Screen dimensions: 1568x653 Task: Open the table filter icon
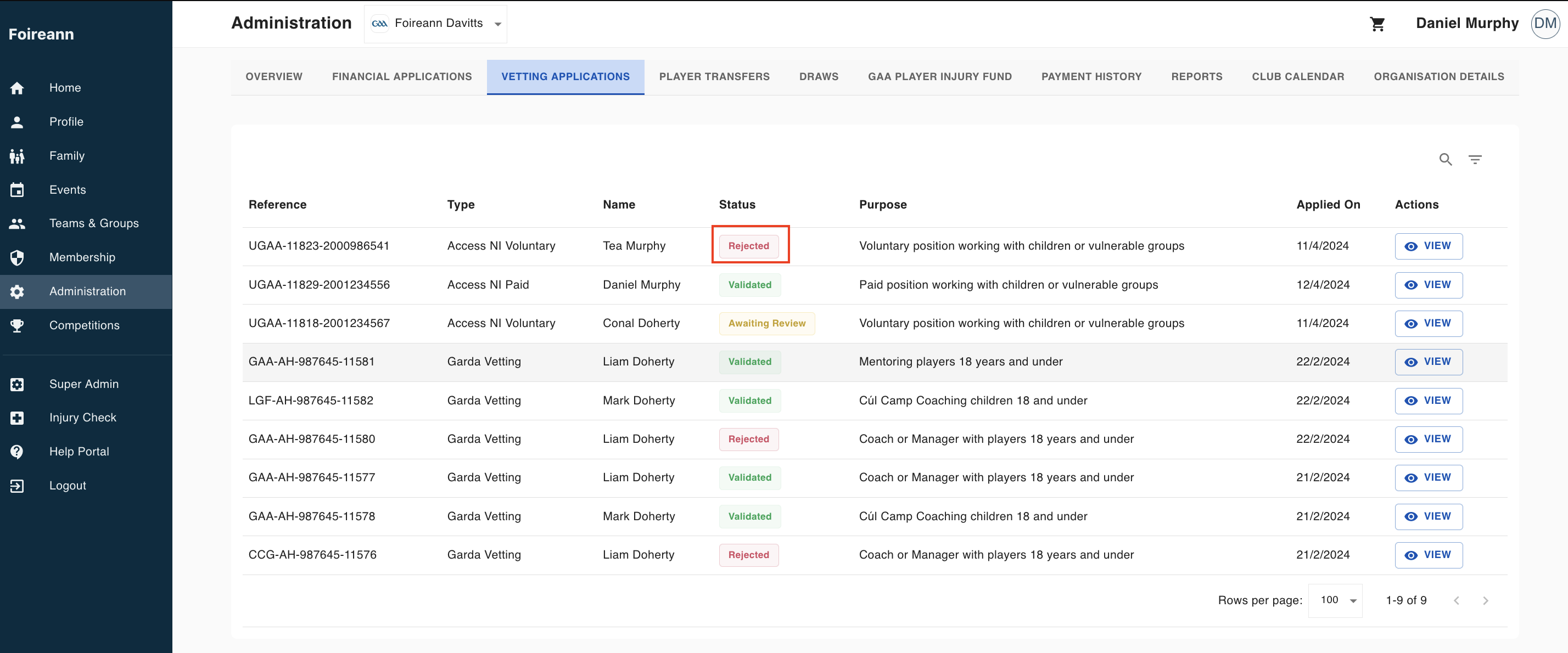click(x=1475, y=160)
